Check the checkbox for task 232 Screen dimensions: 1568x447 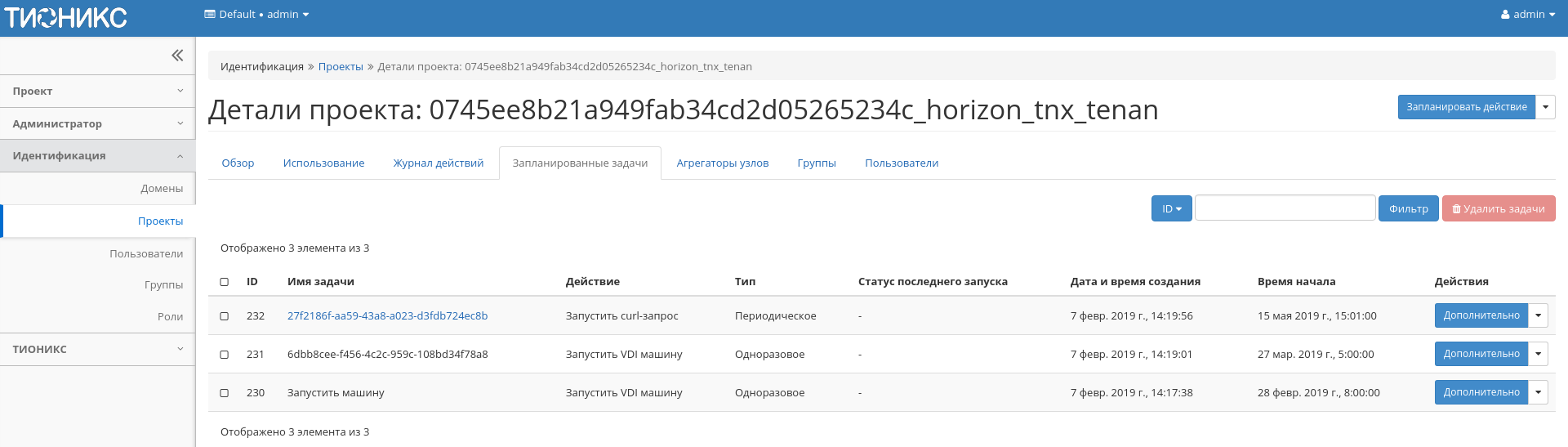click(225, 316)
